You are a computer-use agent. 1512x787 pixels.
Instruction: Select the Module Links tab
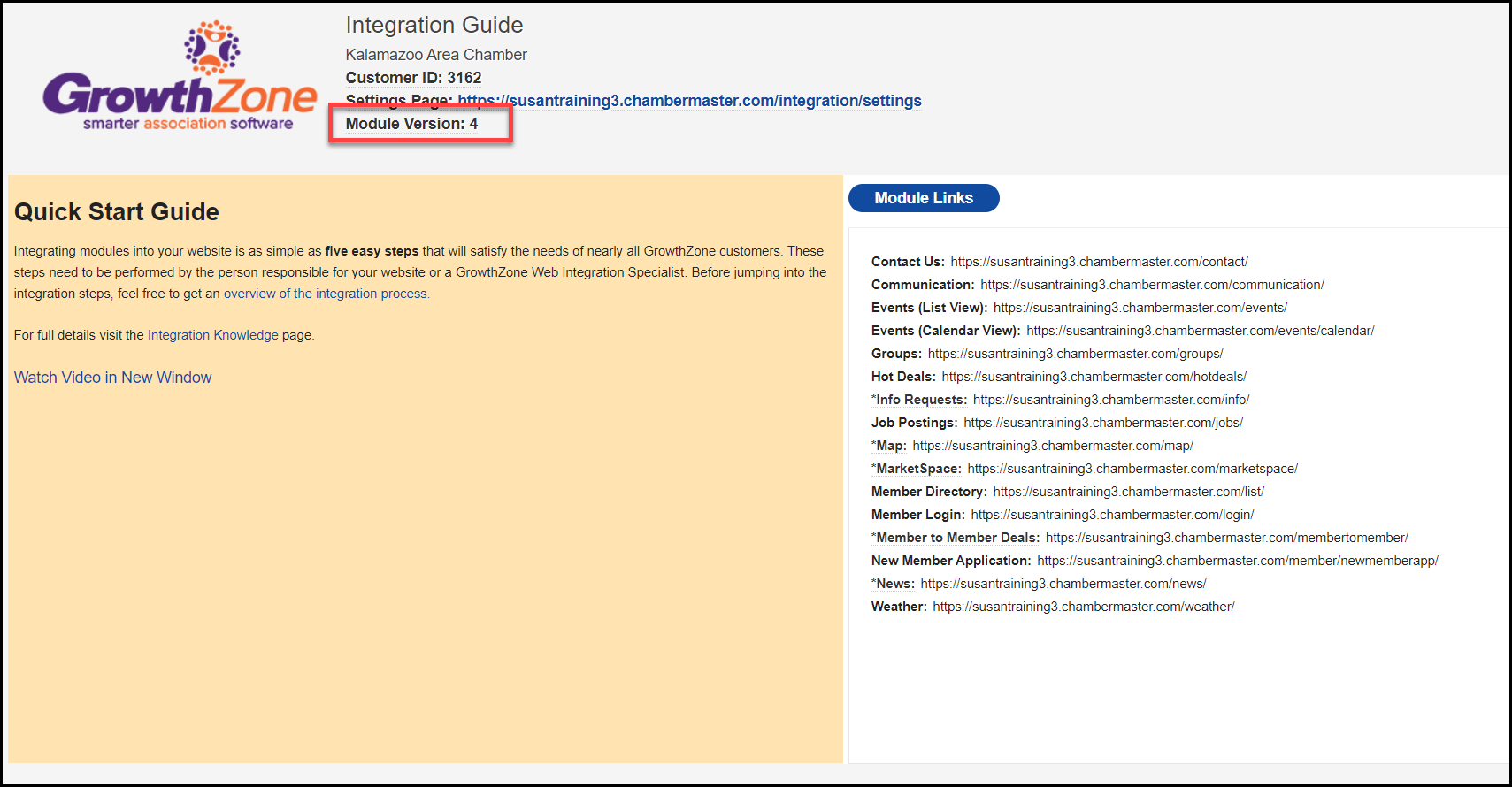(924, 198)
